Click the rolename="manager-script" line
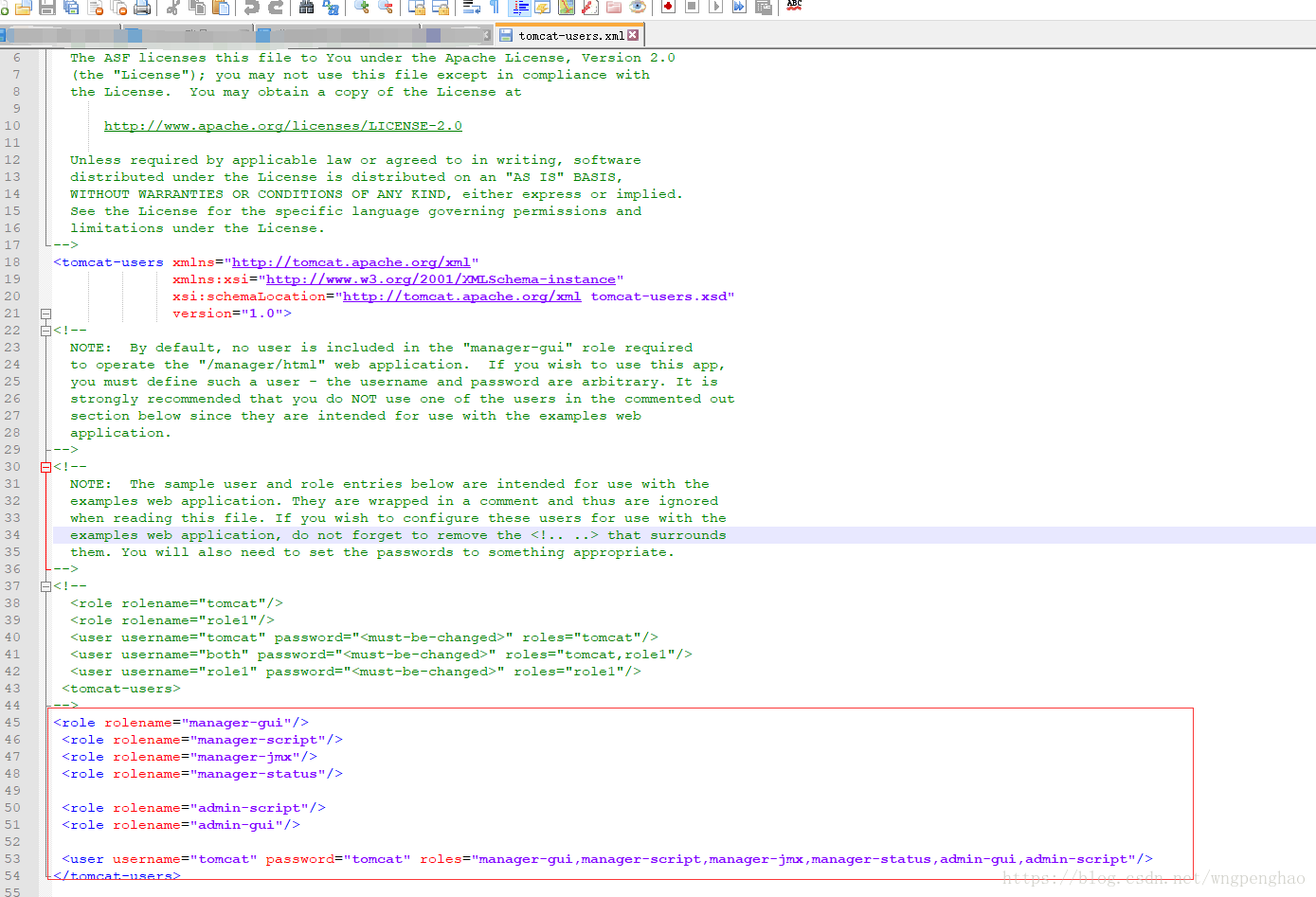The image size is (1316, 897). click(203, 740)
